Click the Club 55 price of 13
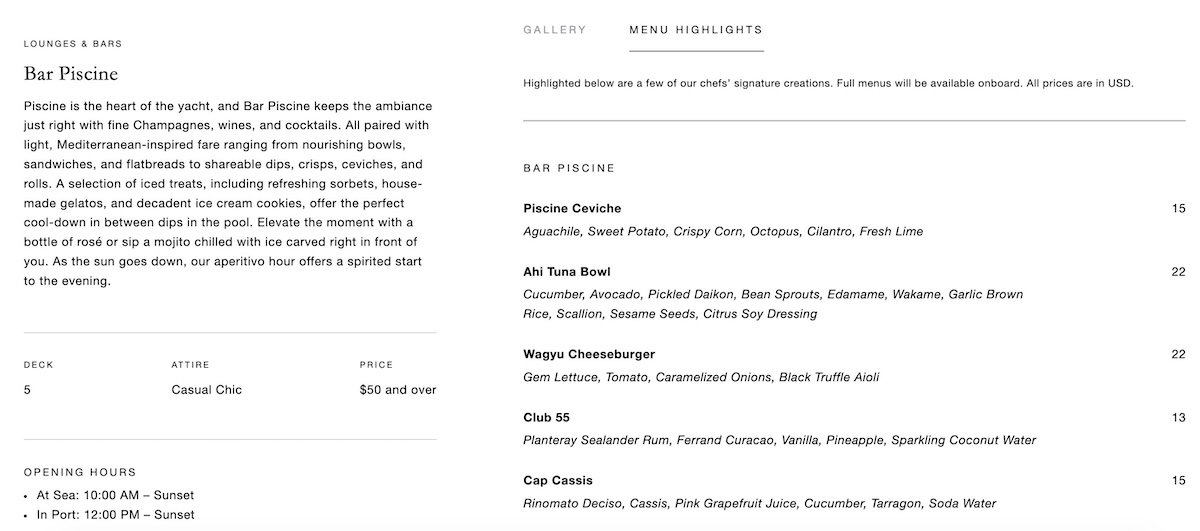 click(x=1178, y=417)
